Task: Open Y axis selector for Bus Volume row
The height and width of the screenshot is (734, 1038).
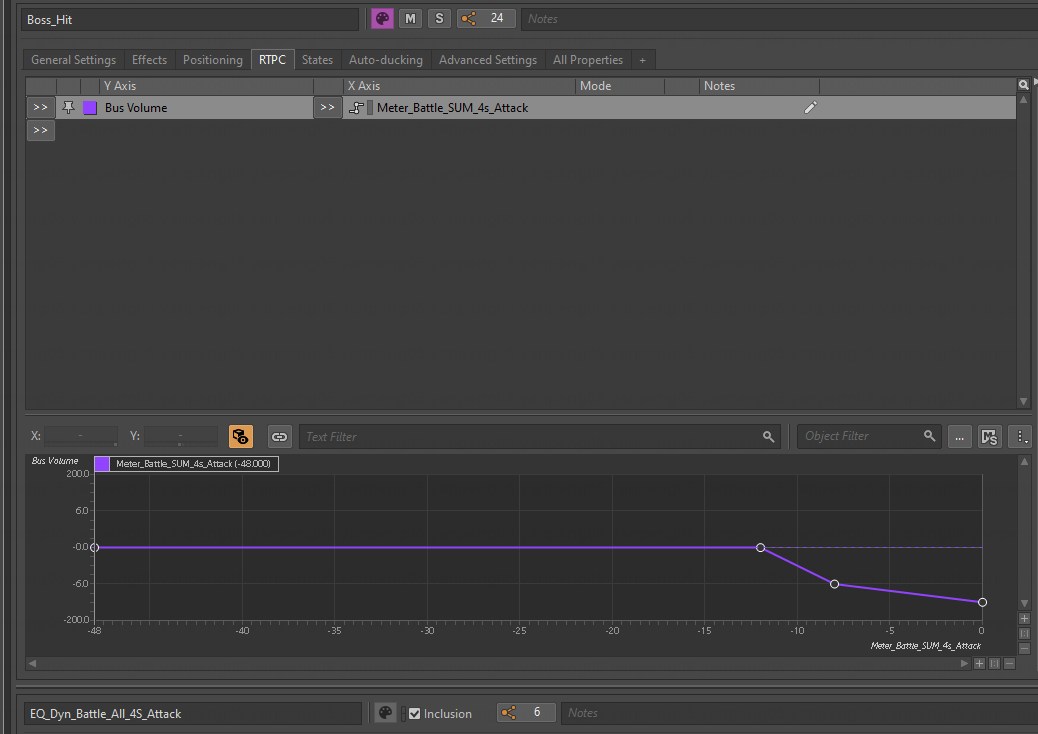Action: pos(40,107)
